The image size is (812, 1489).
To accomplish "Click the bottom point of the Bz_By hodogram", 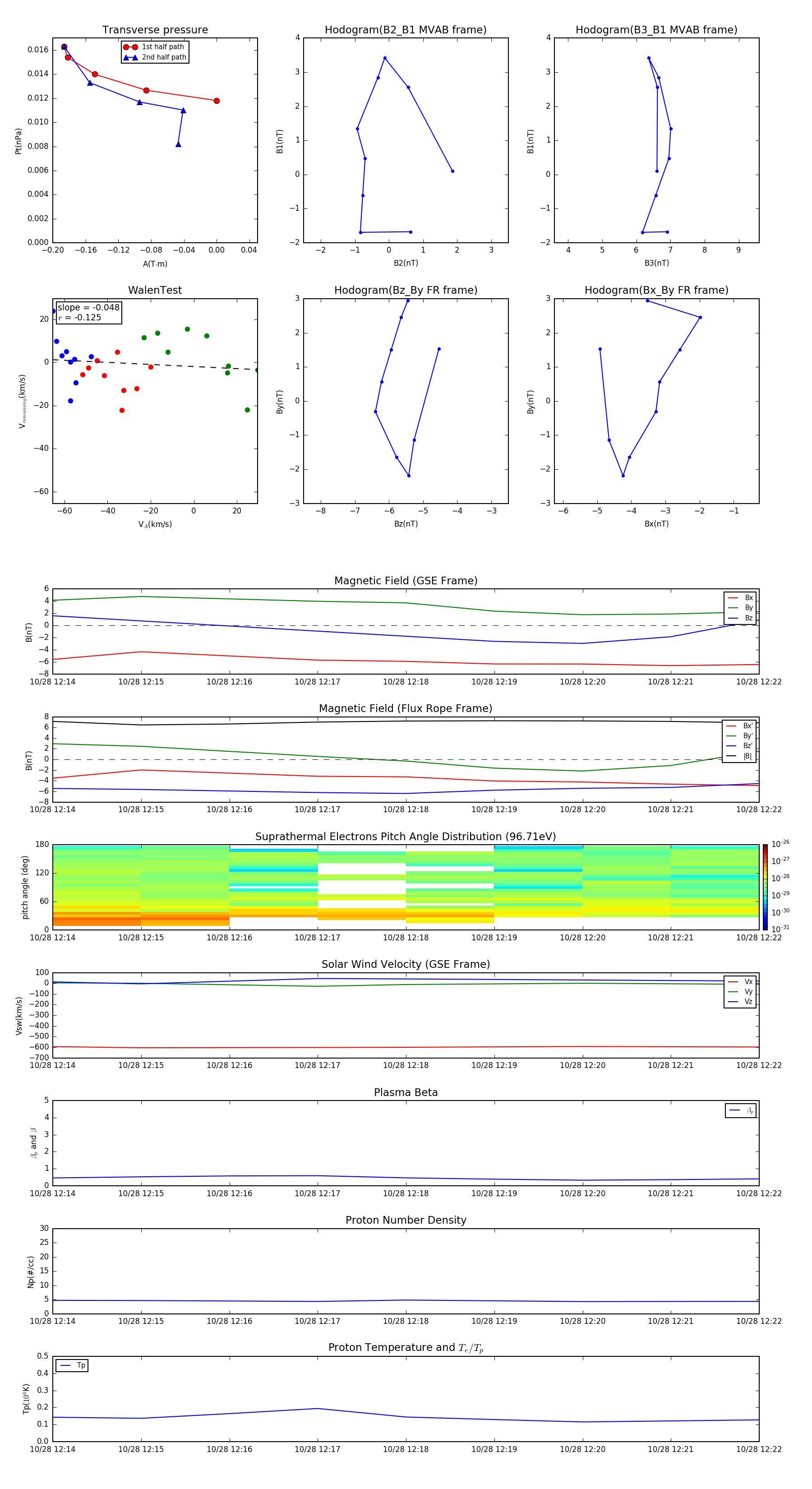I will 409,476.
